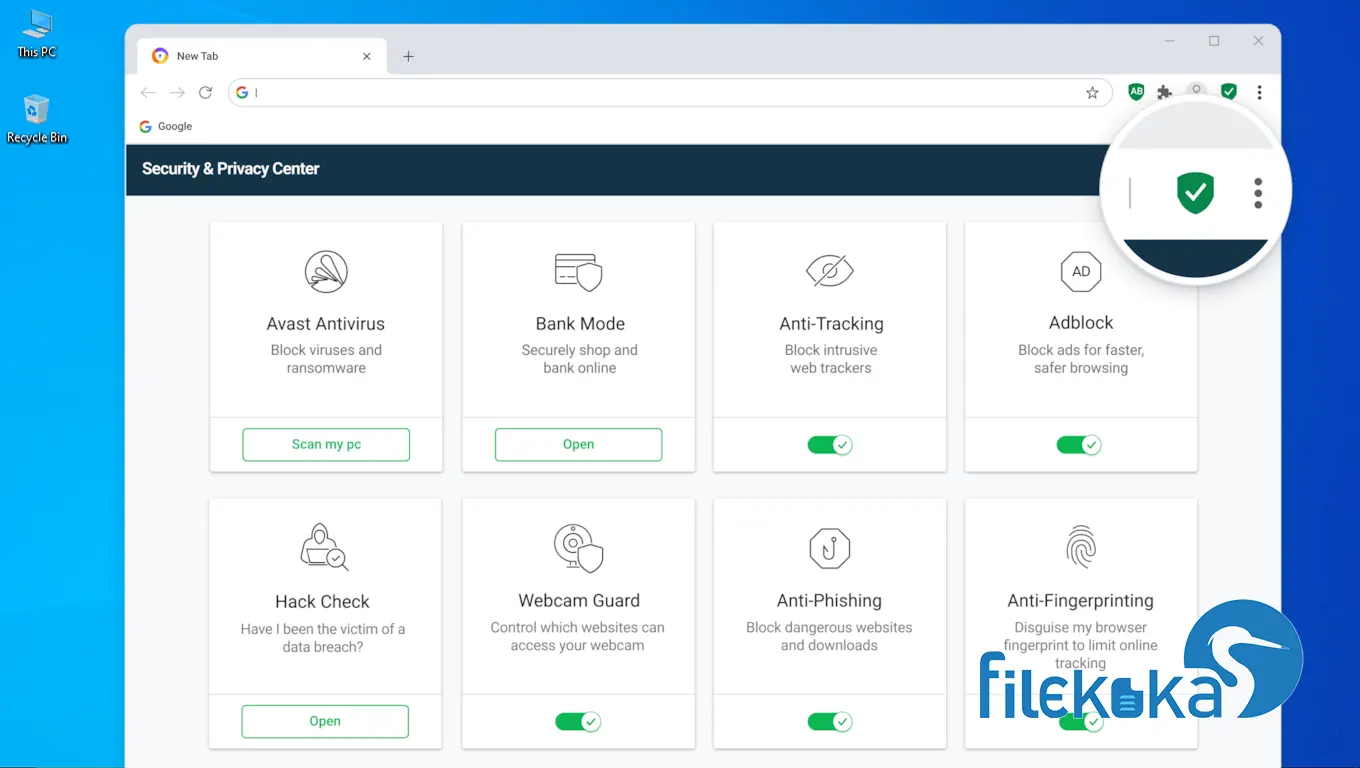Viewport: 1360px width, 768px height.
Task: Click the Hack Check hacker icon
Action: [x=324, y=547]
